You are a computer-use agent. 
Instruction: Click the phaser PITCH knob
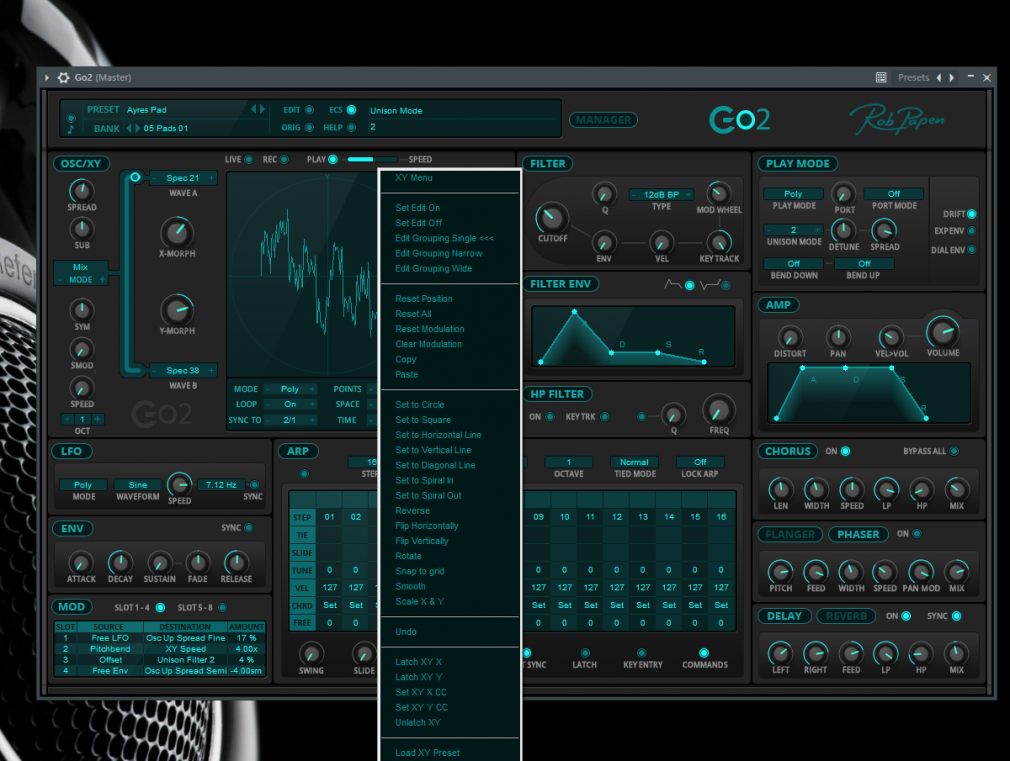point(780,572)
